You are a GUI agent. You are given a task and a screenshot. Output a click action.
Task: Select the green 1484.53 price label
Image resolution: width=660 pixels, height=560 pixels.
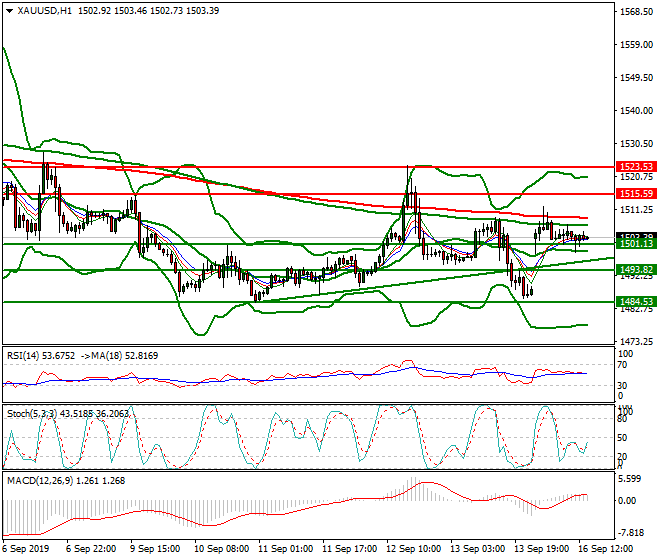(636, 301)
